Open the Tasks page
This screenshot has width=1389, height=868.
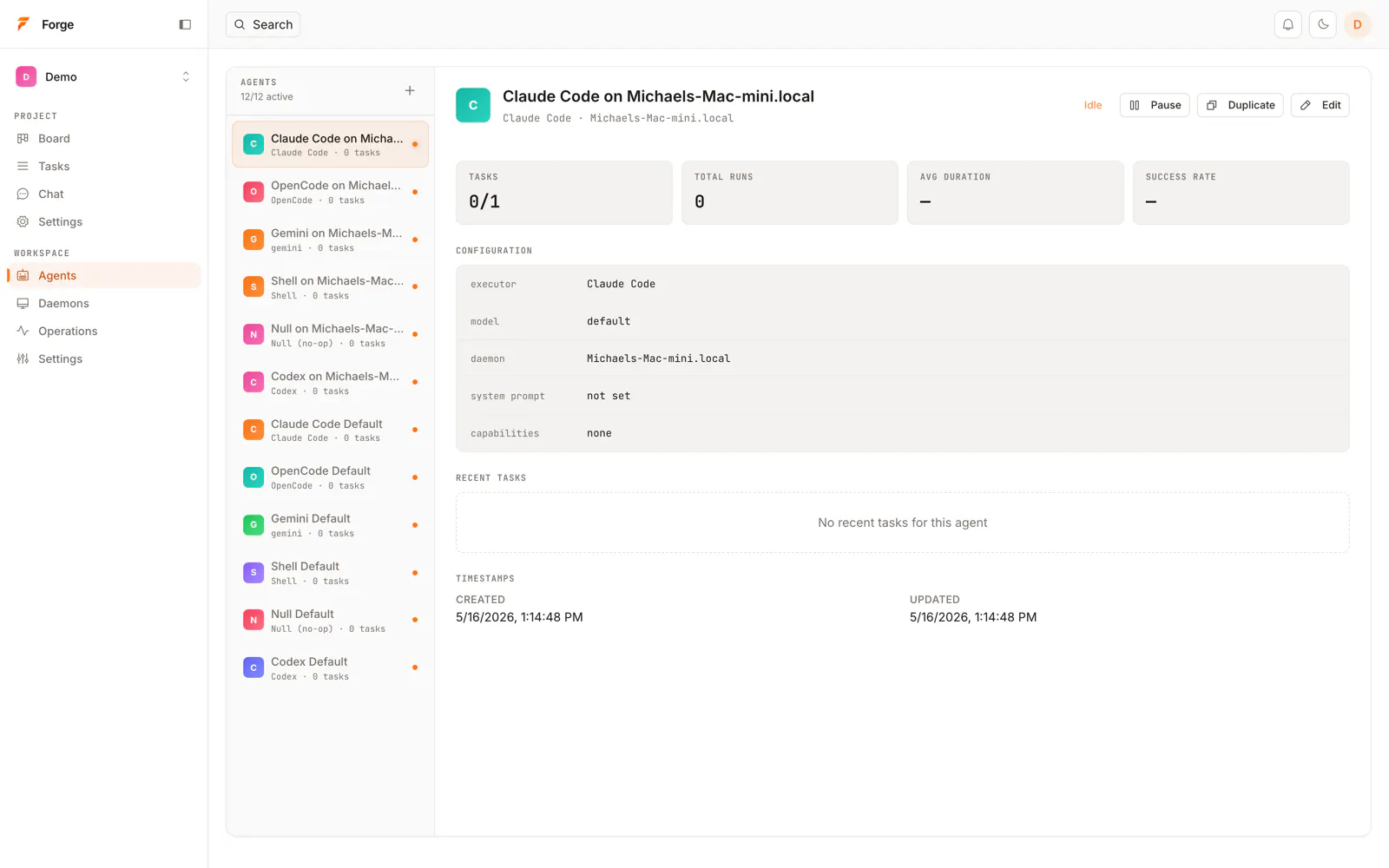pyautogui.click(x=104, y=166)
